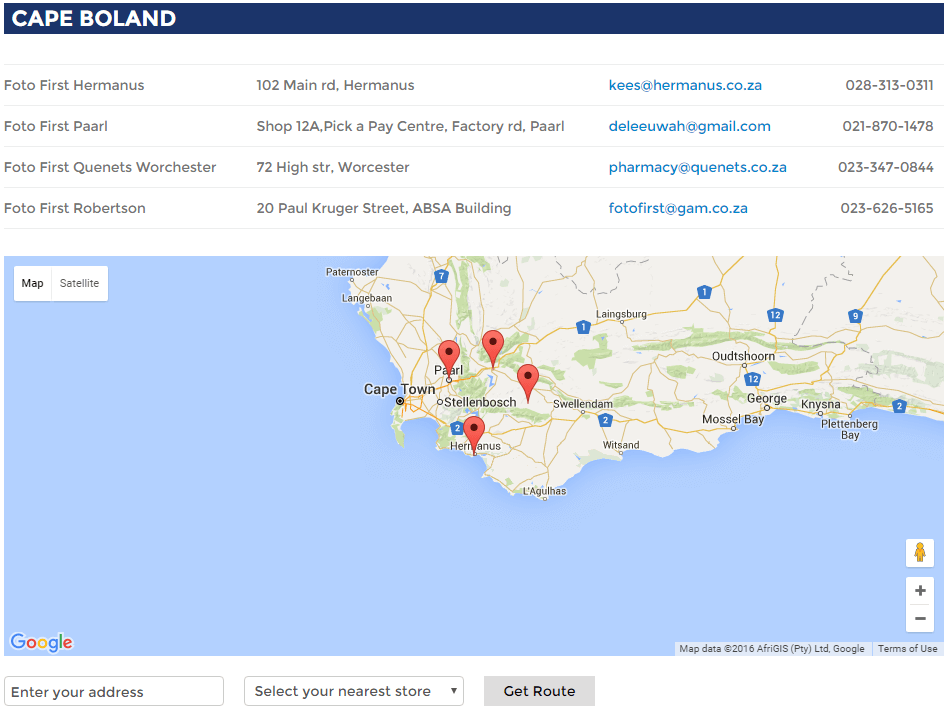Image resolution: width=948 pixels, height=716 pixels.
Task: Click the Foto First Paarl store name
Action: (x=56, y=126)
